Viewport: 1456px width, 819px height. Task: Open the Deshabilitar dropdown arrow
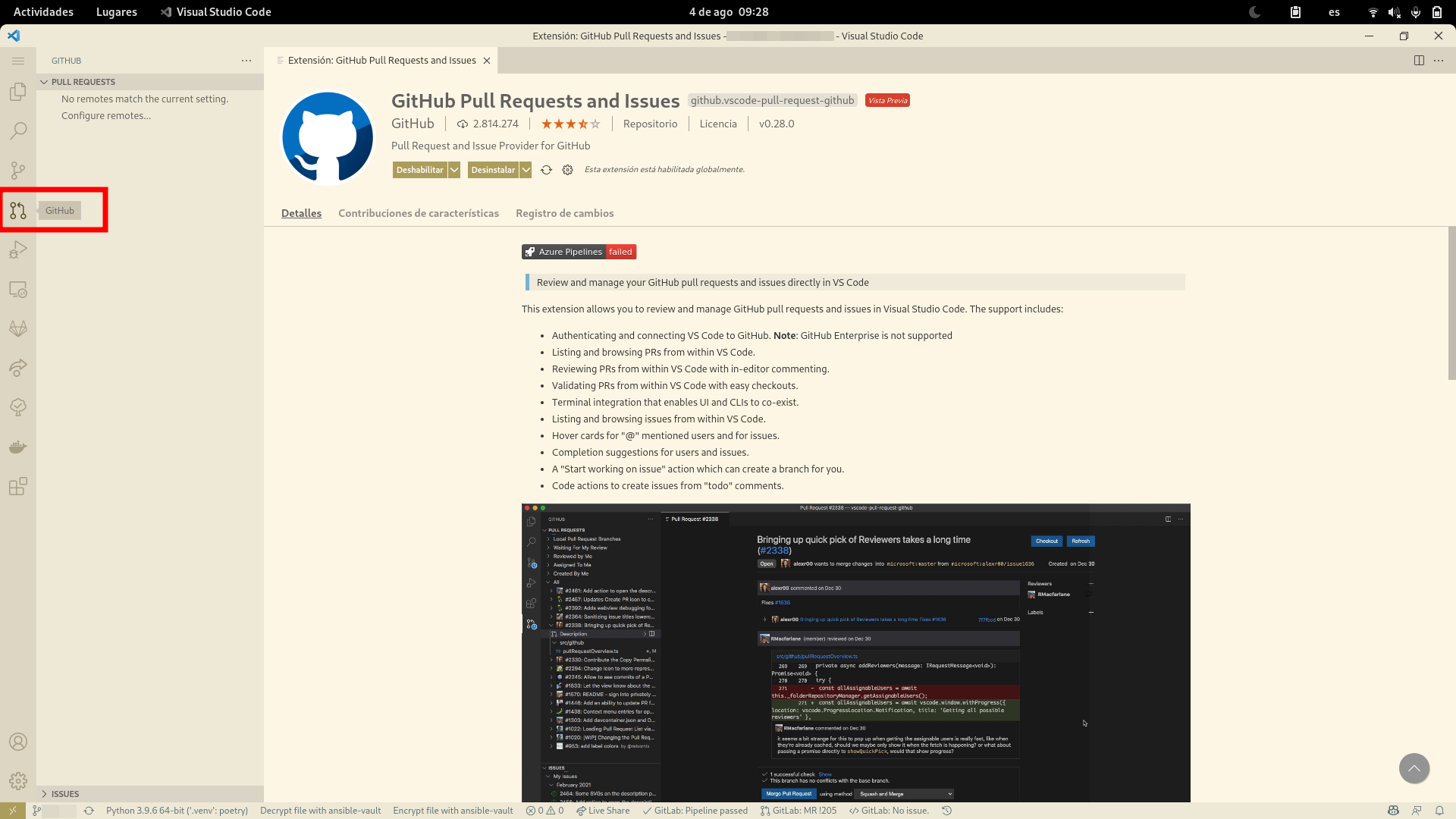(x=453, y=169)
